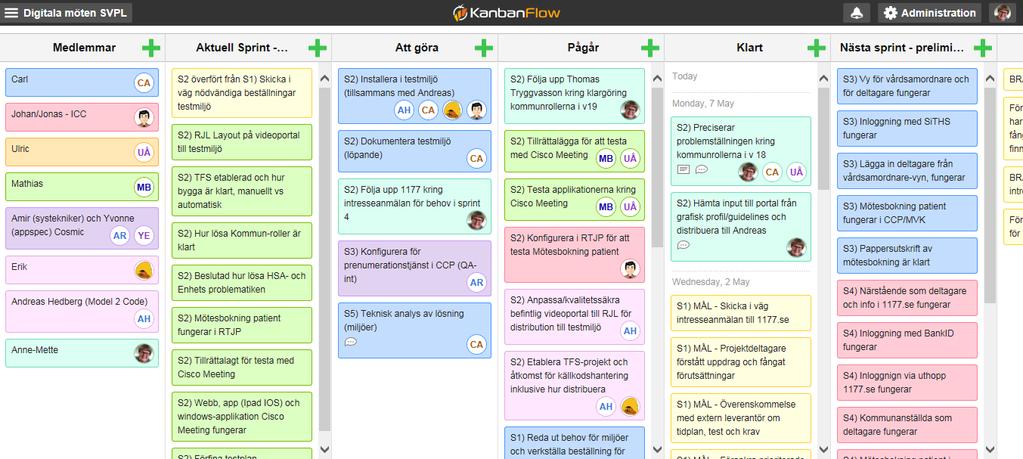Click scroll down arrow in the Pågår column
Image resolution: width=1023 pixels, height=459 pixels.
tap(657, 450)
